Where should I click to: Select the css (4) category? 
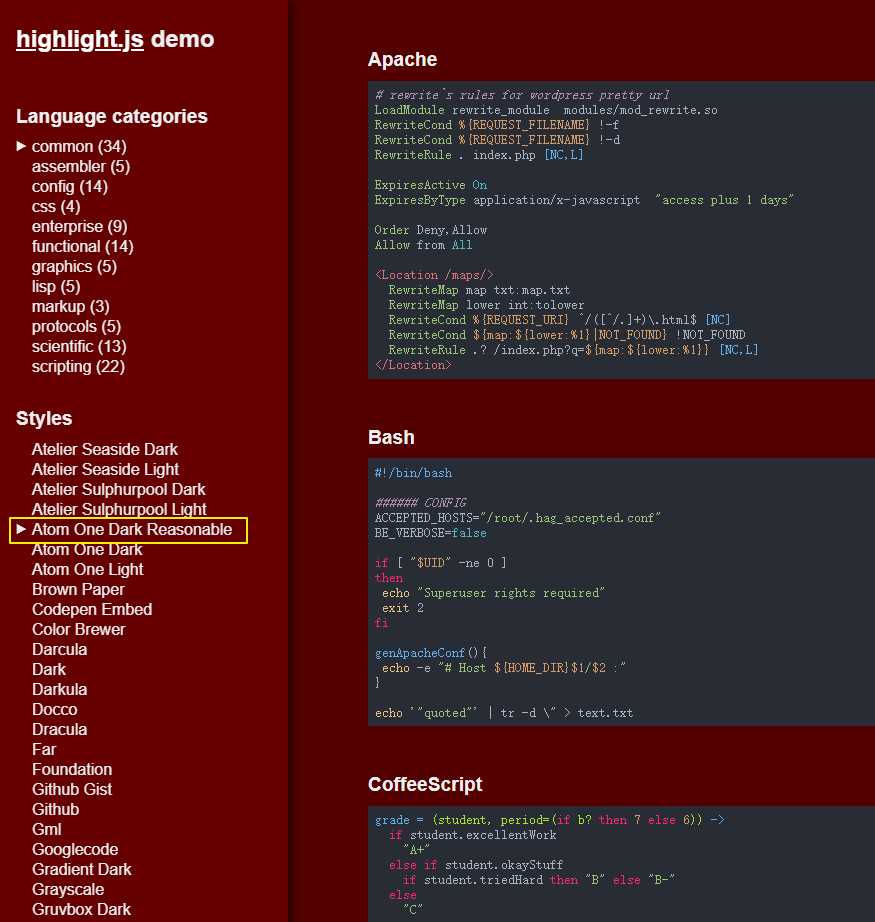point(56,206)
